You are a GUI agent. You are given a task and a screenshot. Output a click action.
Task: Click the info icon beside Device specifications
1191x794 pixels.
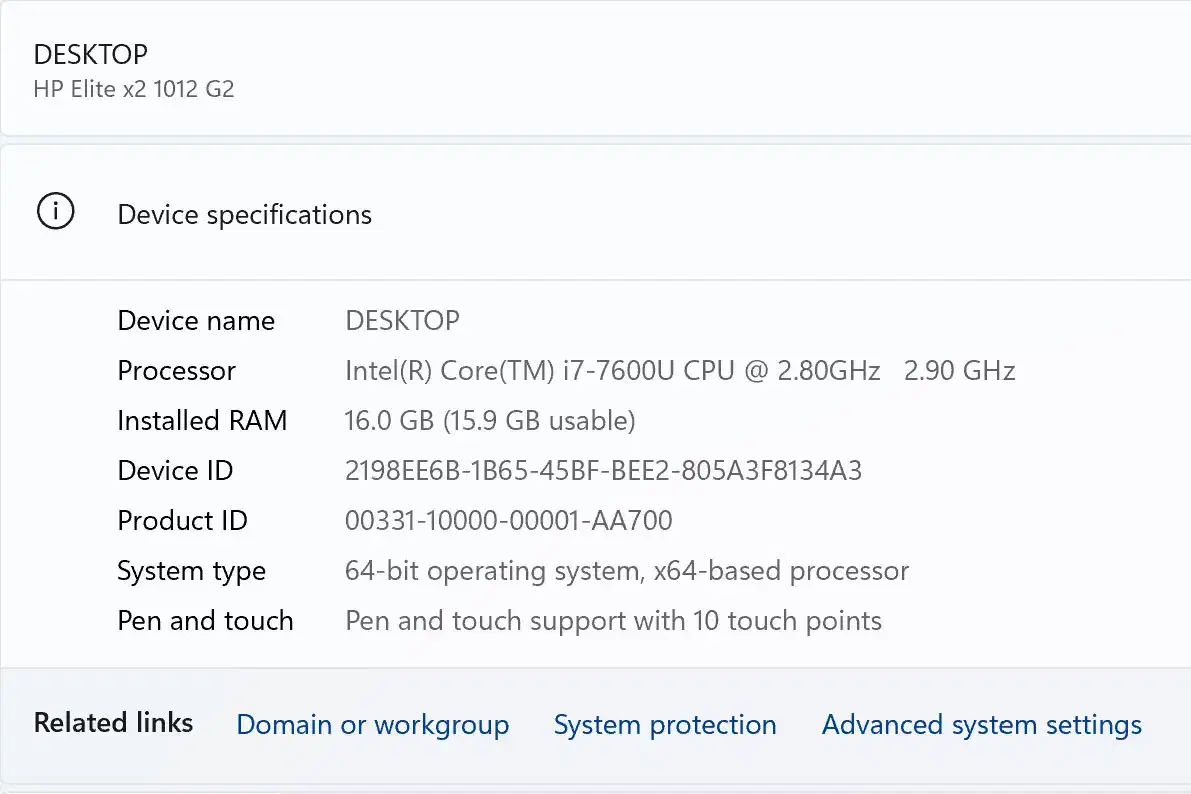(x=55, y=212)
